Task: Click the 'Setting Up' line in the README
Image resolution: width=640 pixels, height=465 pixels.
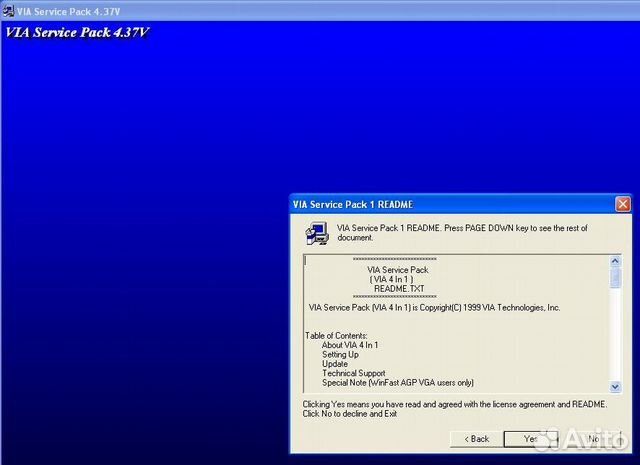Action: tap(340, 354)
